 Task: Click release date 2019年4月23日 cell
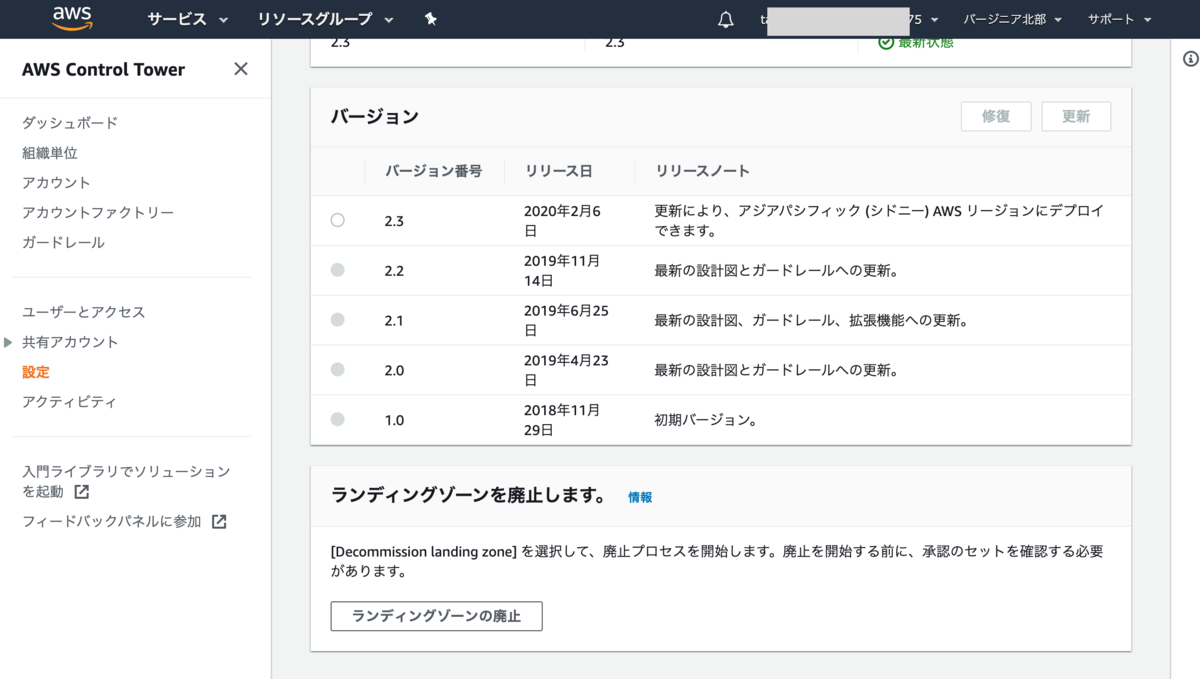coord(566,370)
